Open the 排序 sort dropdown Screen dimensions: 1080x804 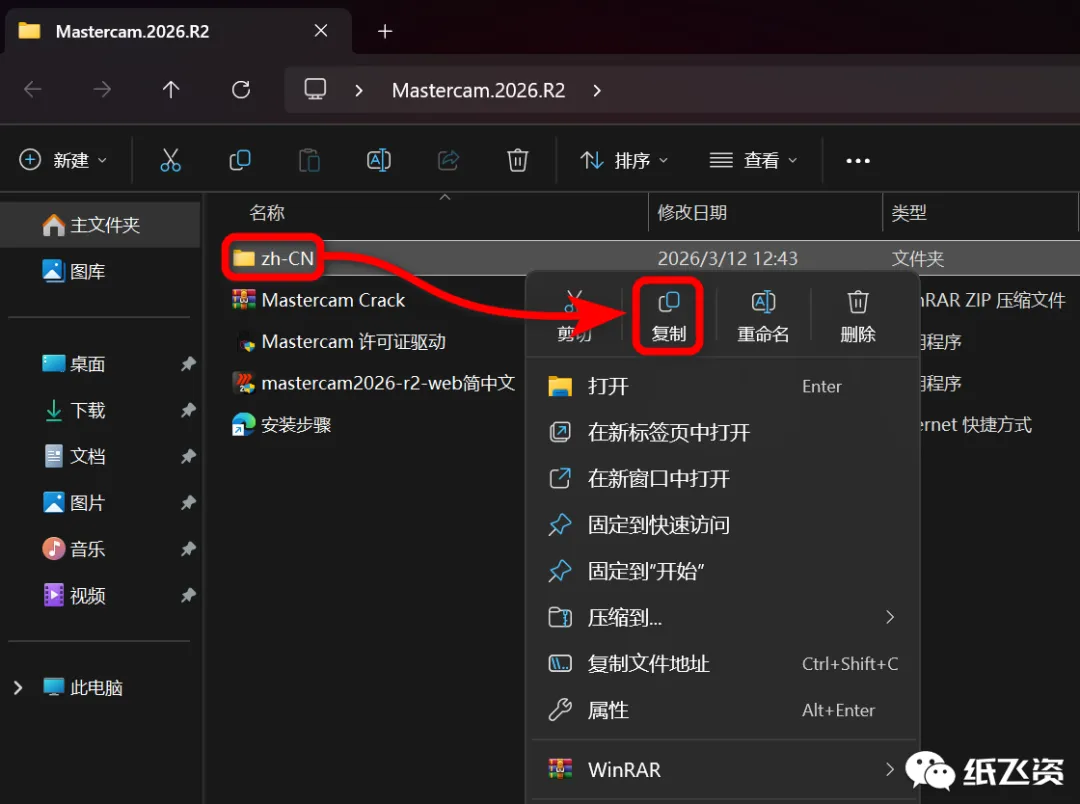coord(623,161)
